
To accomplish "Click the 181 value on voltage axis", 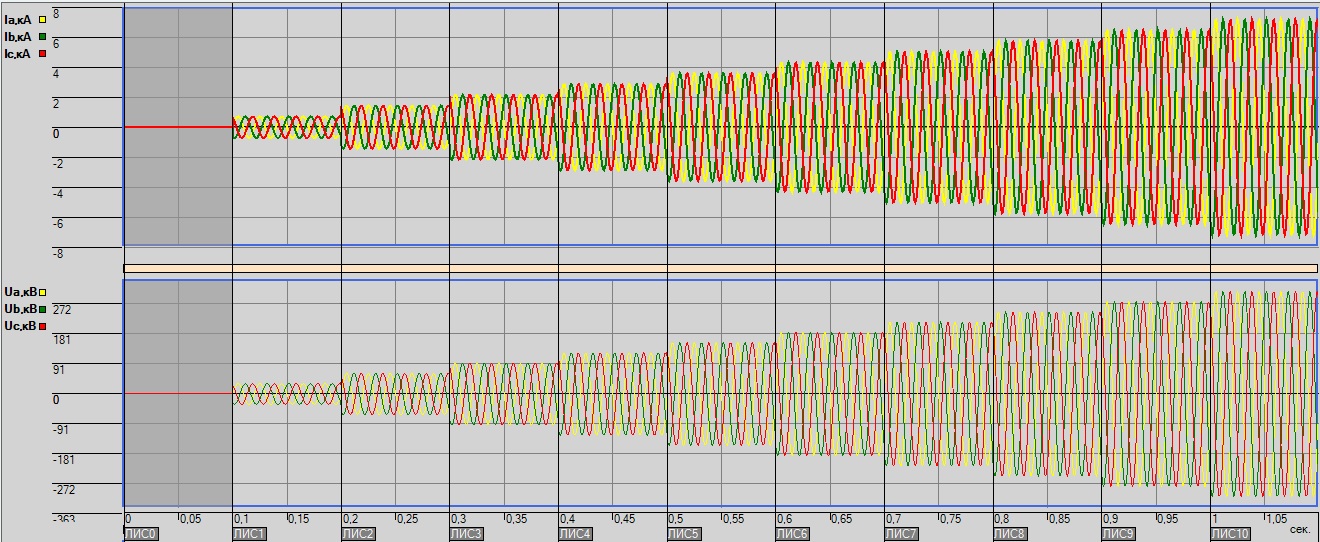I will pos(62,340).
